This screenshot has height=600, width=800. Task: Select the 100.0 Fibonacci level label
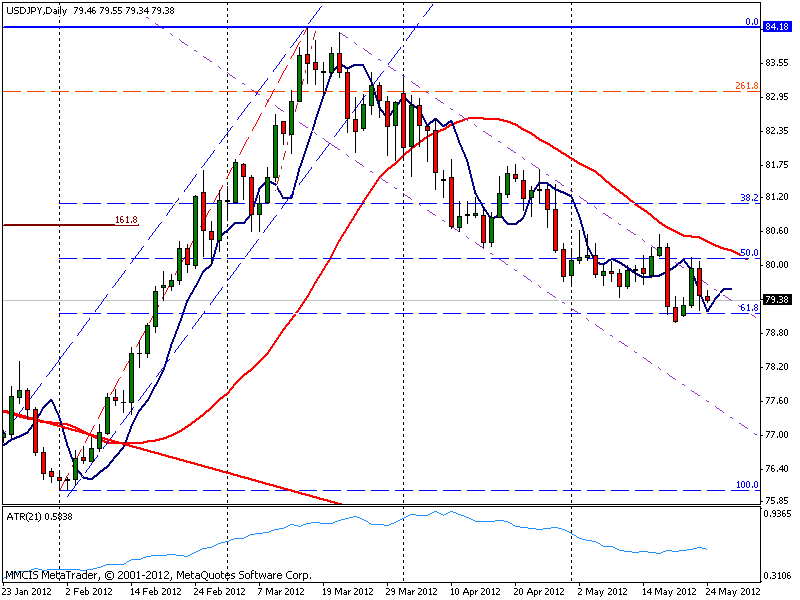click(747, 485)
